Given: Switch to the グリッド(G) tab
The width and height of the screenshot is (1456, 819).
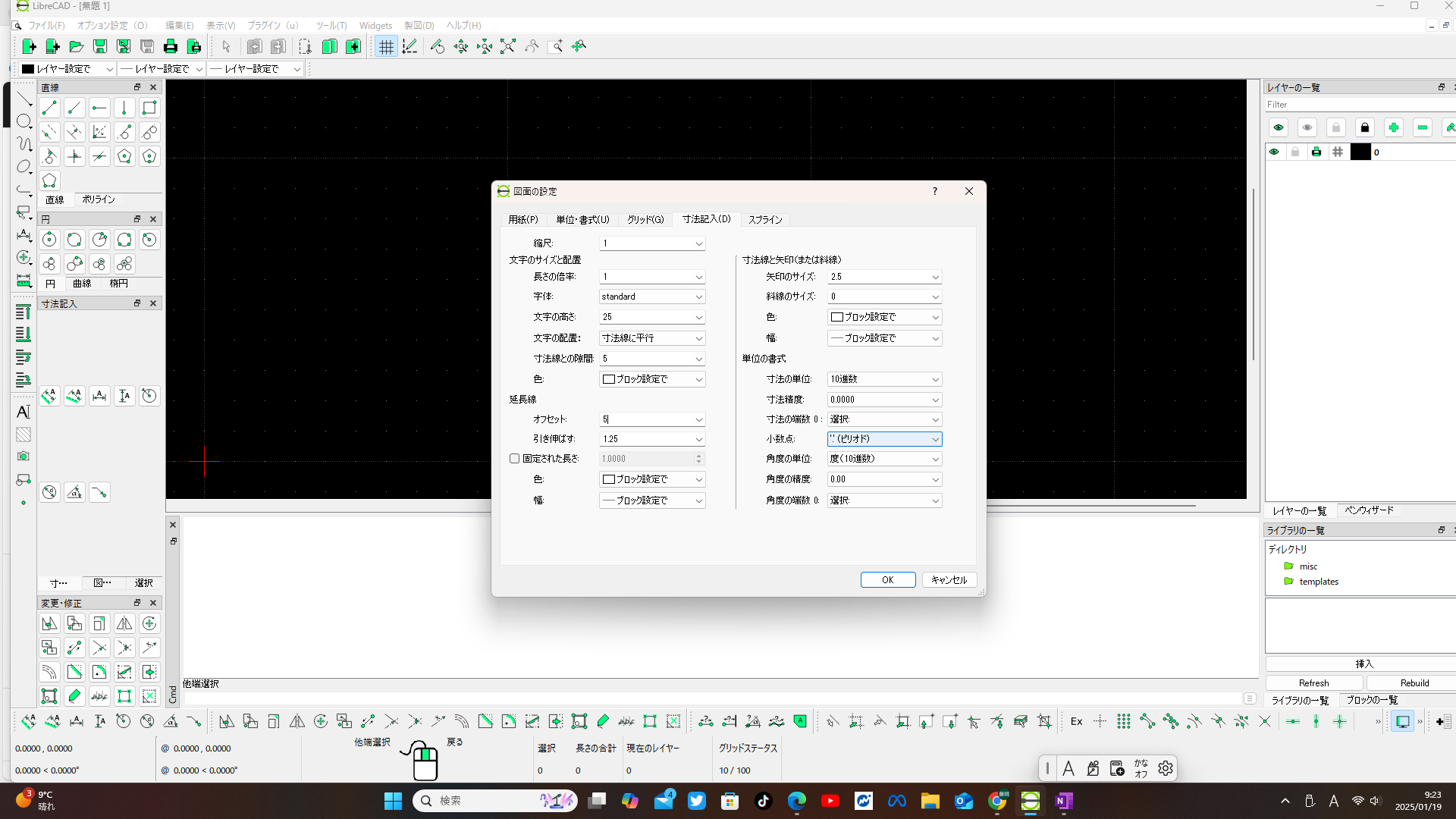Looking at the screenshot, I should click(x=645, y=220).
